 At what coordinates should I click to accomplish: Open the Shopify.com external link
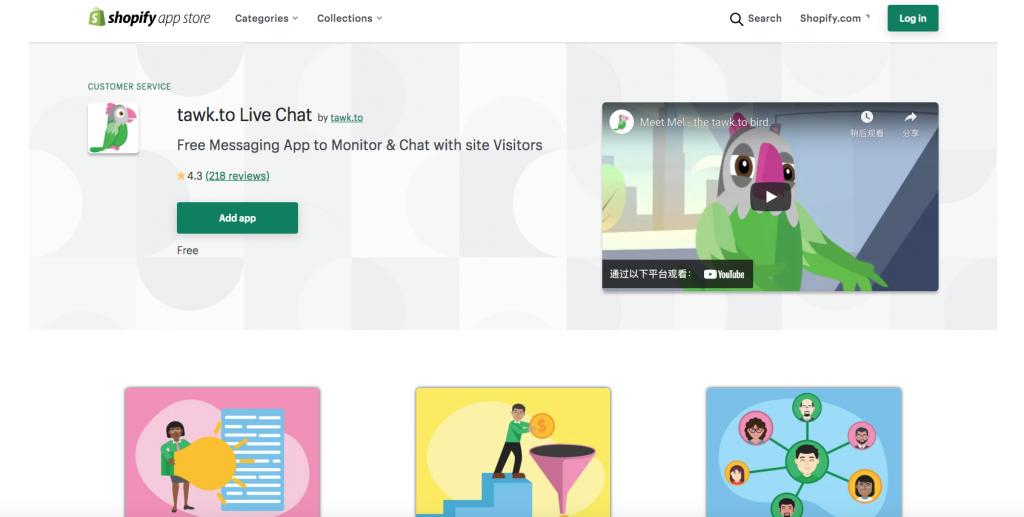[835, 18]
